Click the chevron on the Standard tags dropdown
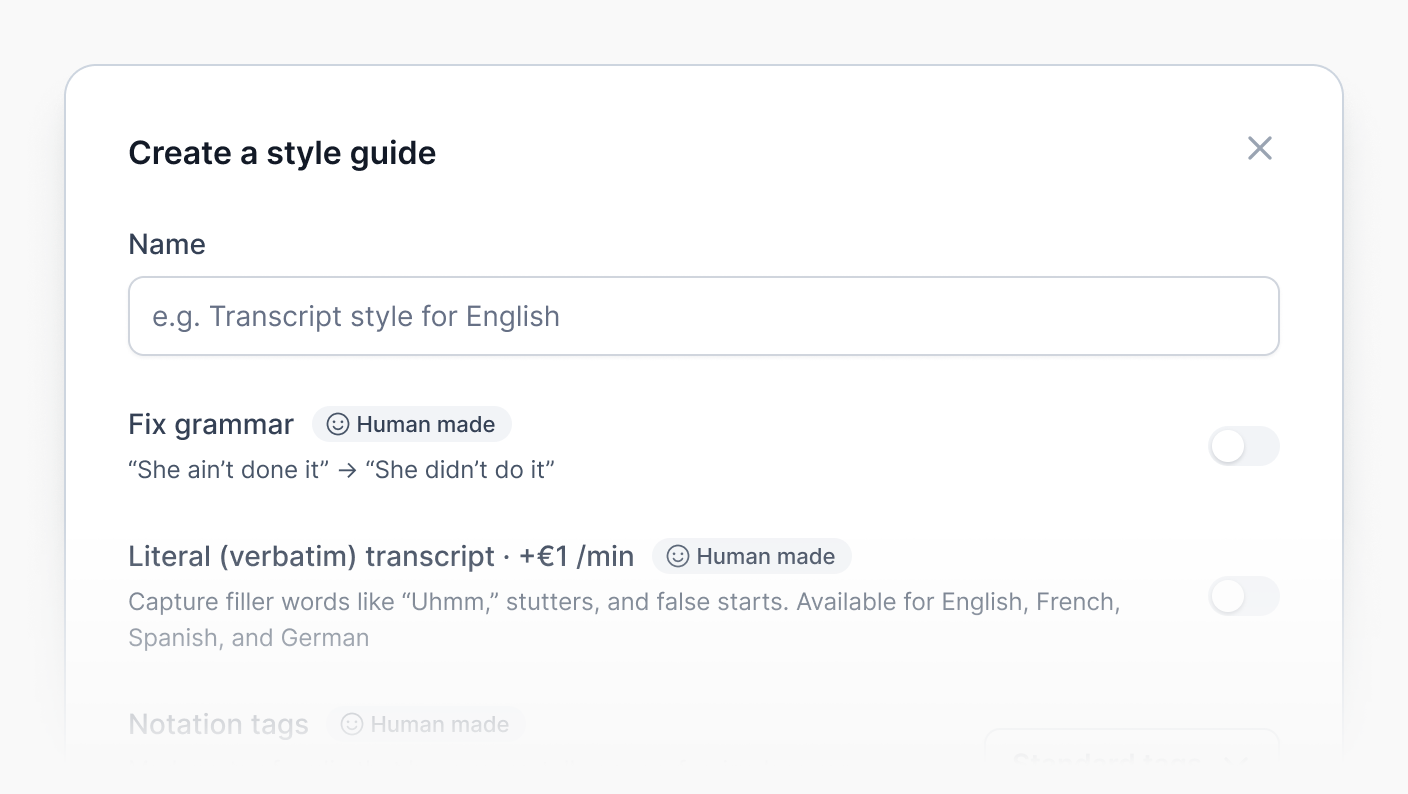The image size is (1408, 794). click(x=1237, y=762)
